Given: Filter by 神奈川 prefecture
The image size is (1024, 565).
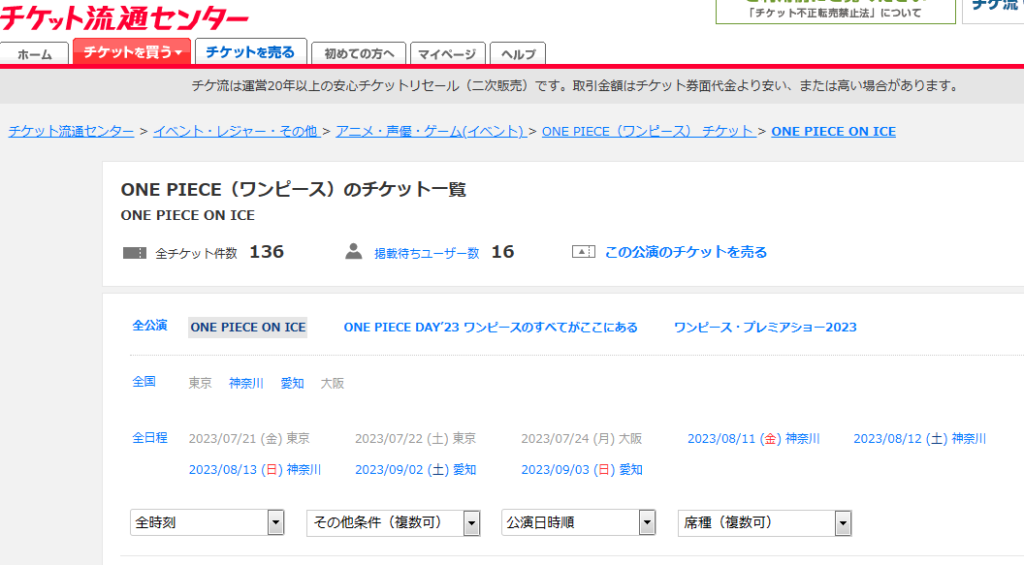Looking at the screenshot, I should pyautogui.click(x=246, y=383).
